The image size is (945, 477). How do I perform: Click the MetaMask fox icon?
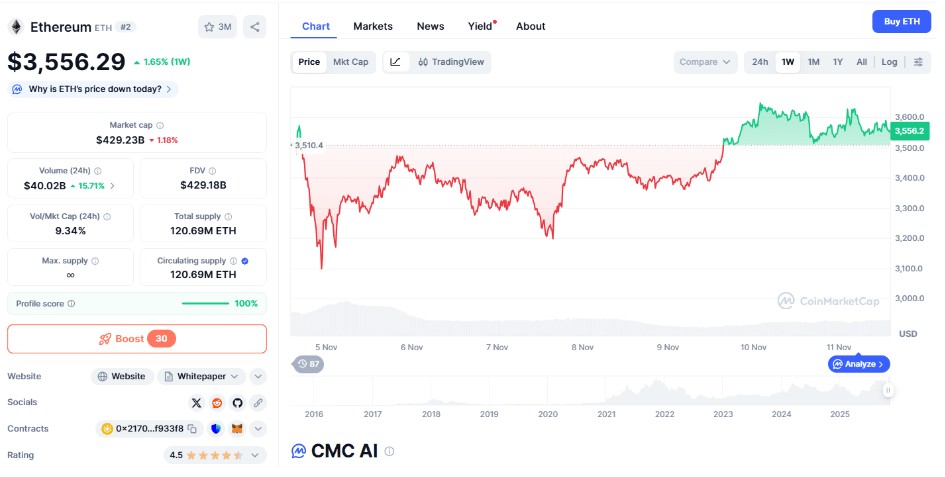point(237,429)
